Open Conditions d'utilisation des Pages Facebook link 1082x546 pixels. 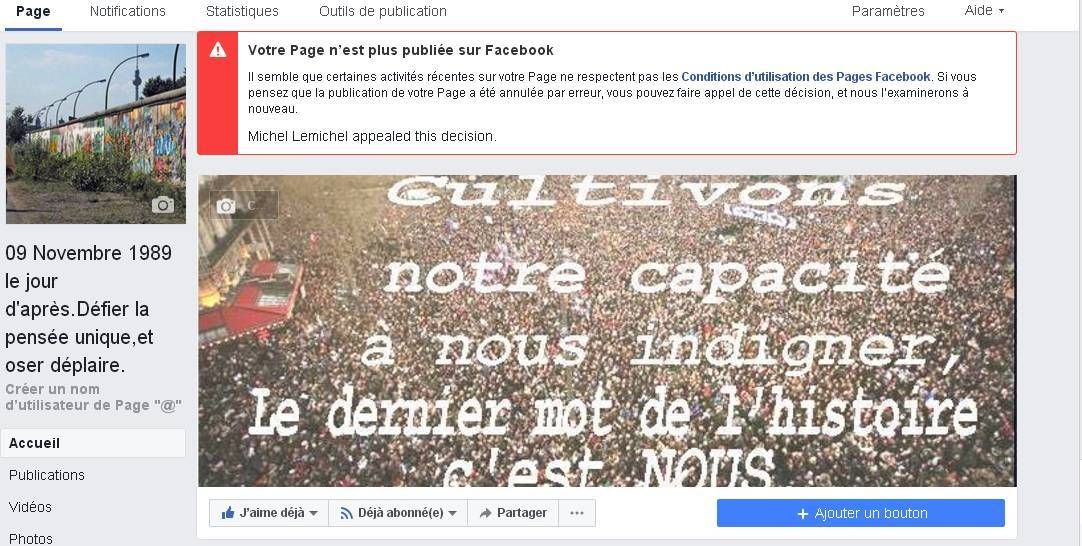pos(806,77)
